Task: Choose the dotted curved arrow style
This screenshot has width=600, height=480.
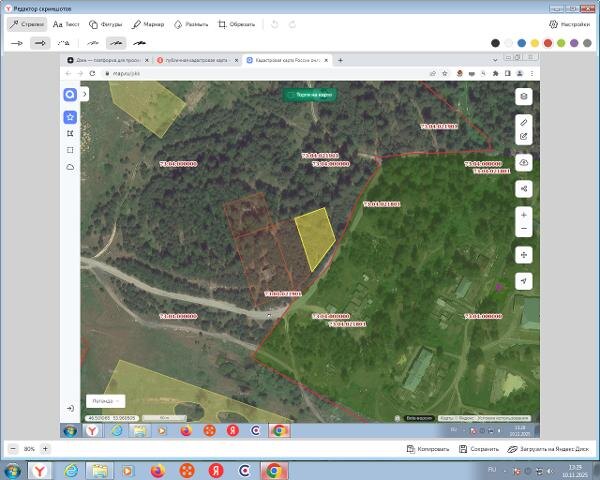Action: coord(63,43)
